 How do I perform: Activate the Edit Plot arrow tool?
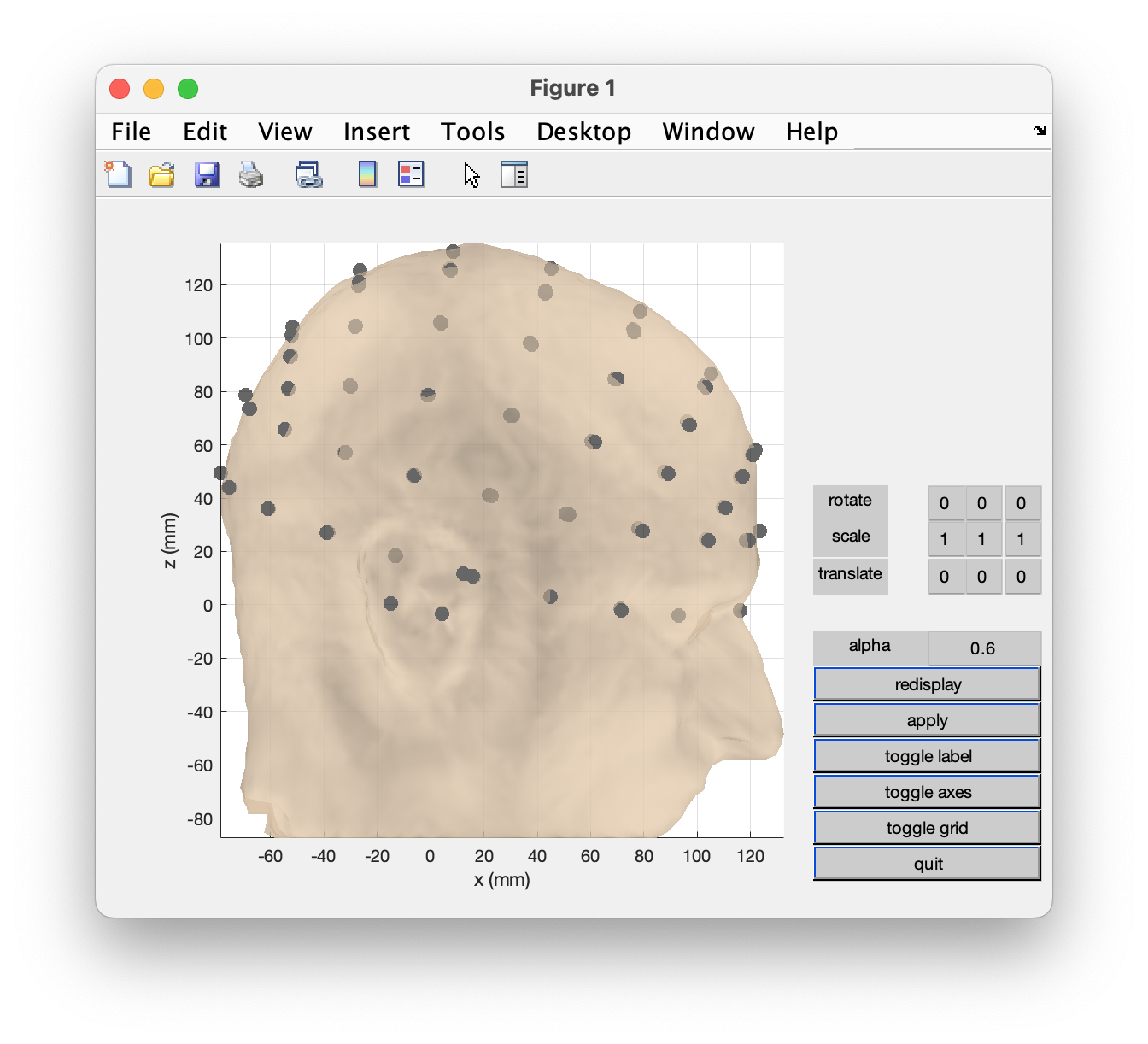(471, 174)
